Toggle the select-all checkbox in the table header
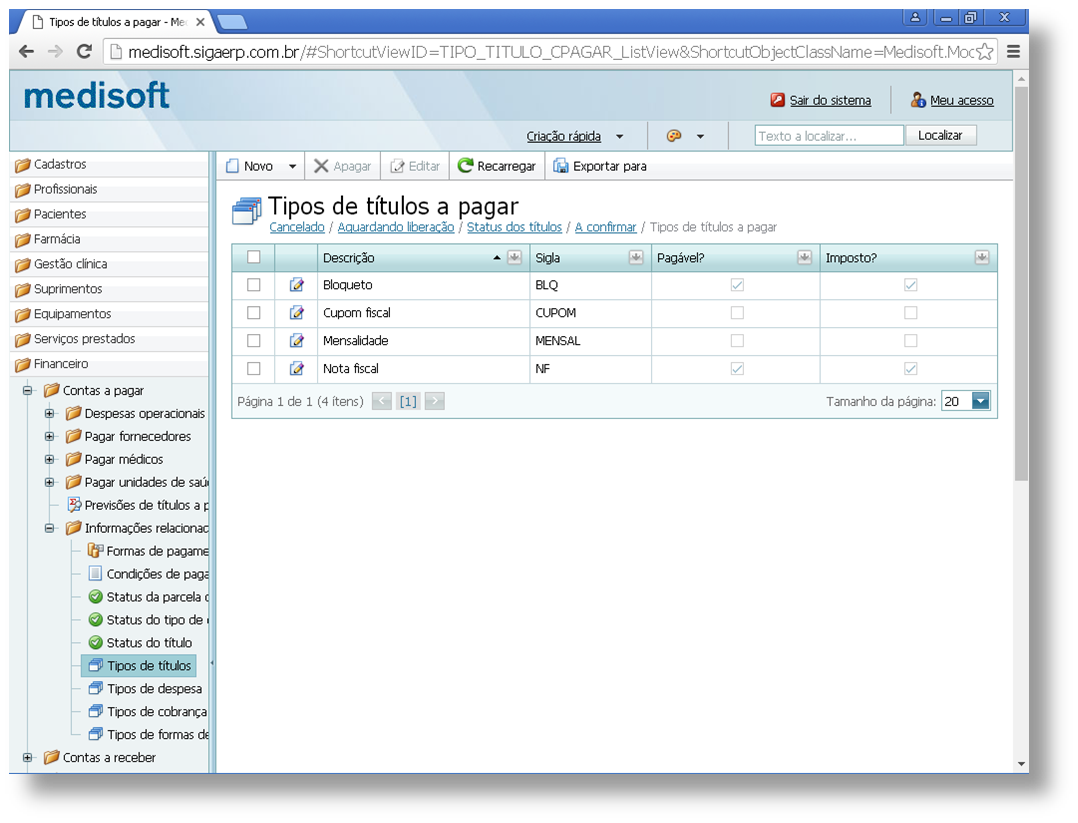Viewport: 1078px width, 823px height. (x=254, y=258)
